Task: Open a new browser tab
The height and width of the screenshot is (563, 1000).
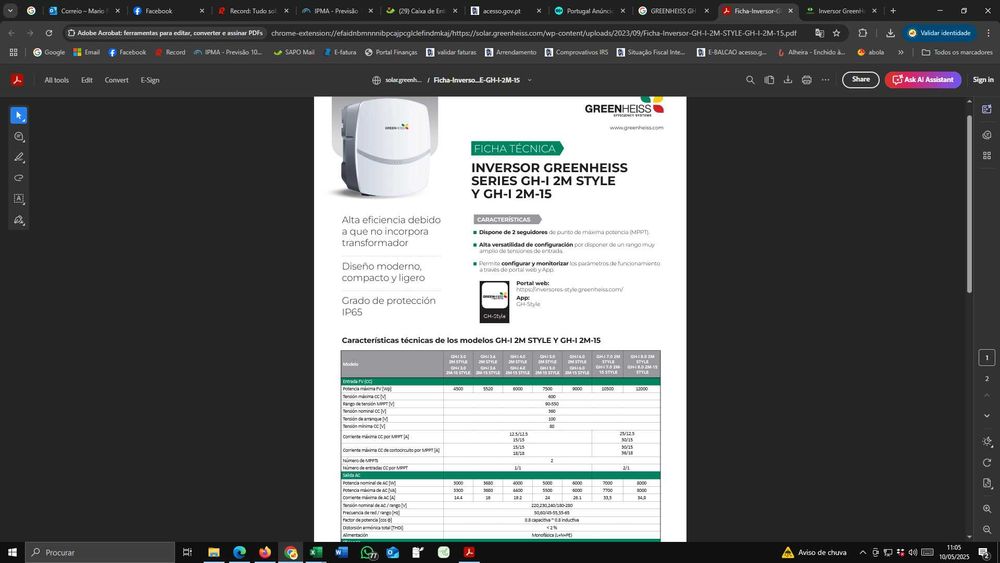Action: pos(893,11)
